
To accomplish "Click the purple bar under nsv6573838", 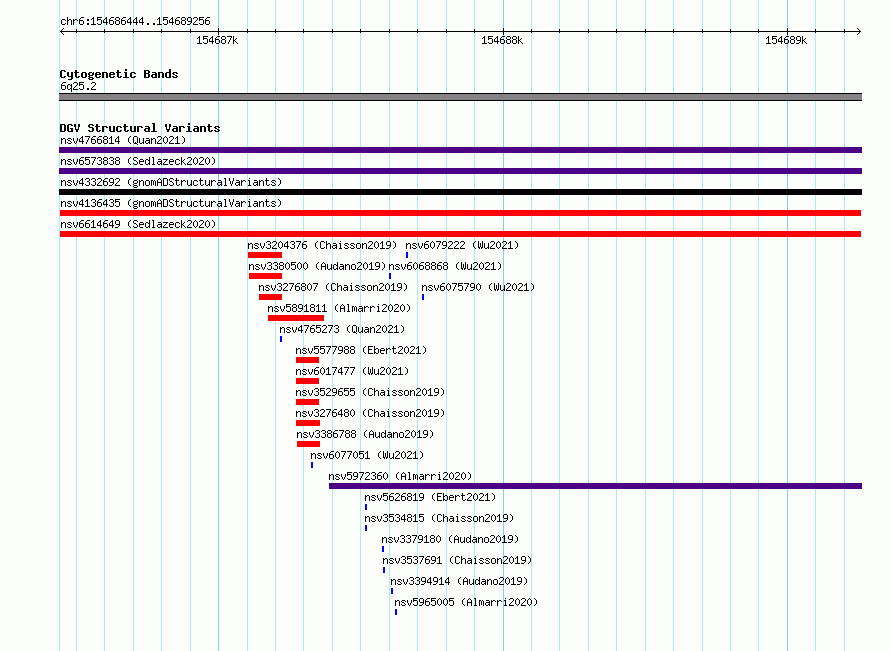I will tap(460, 171).
